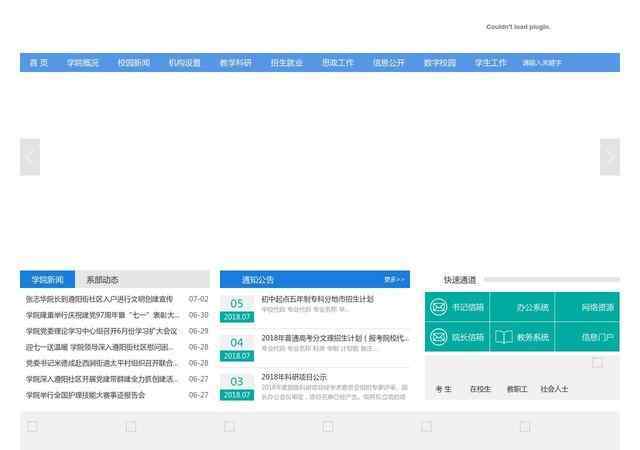Open notice 初中起点五年制专科 招生计划
Image resolution: width=640 pixels, height=450 pixels.
click(x=318, y=299)
